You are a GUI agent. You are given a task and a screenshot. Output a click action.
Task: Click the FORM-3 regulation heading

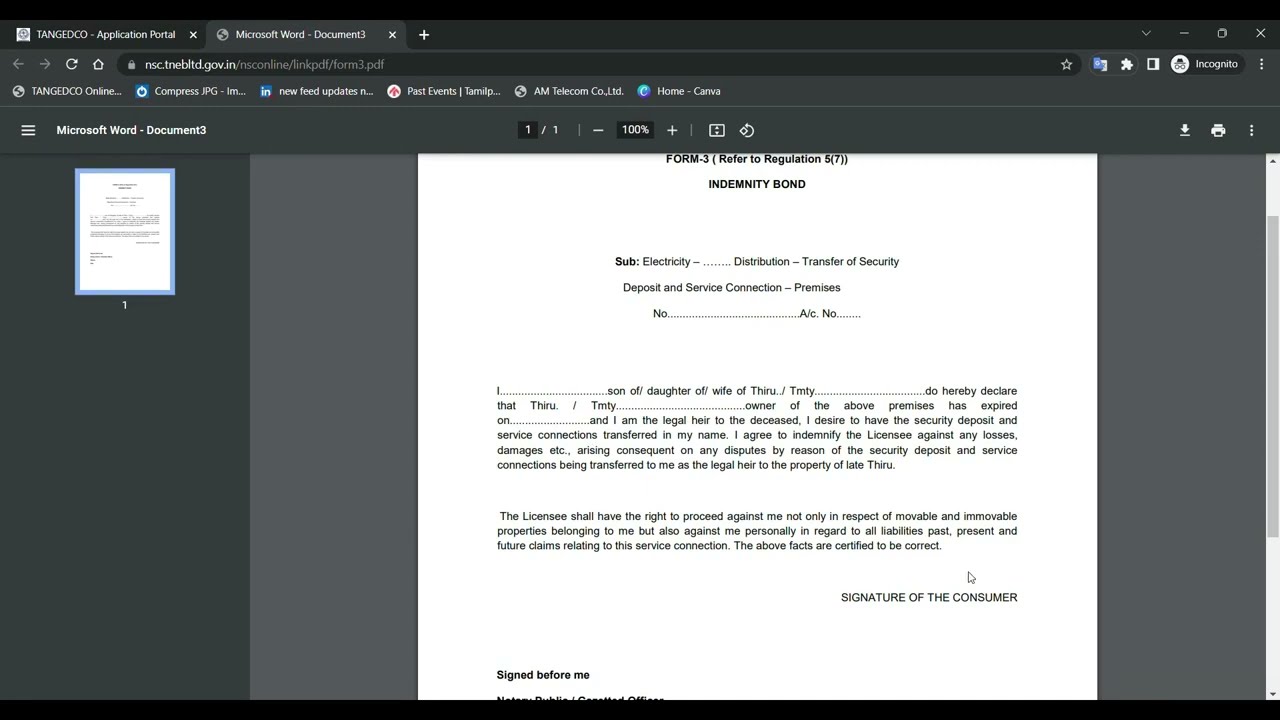[757, 159]
